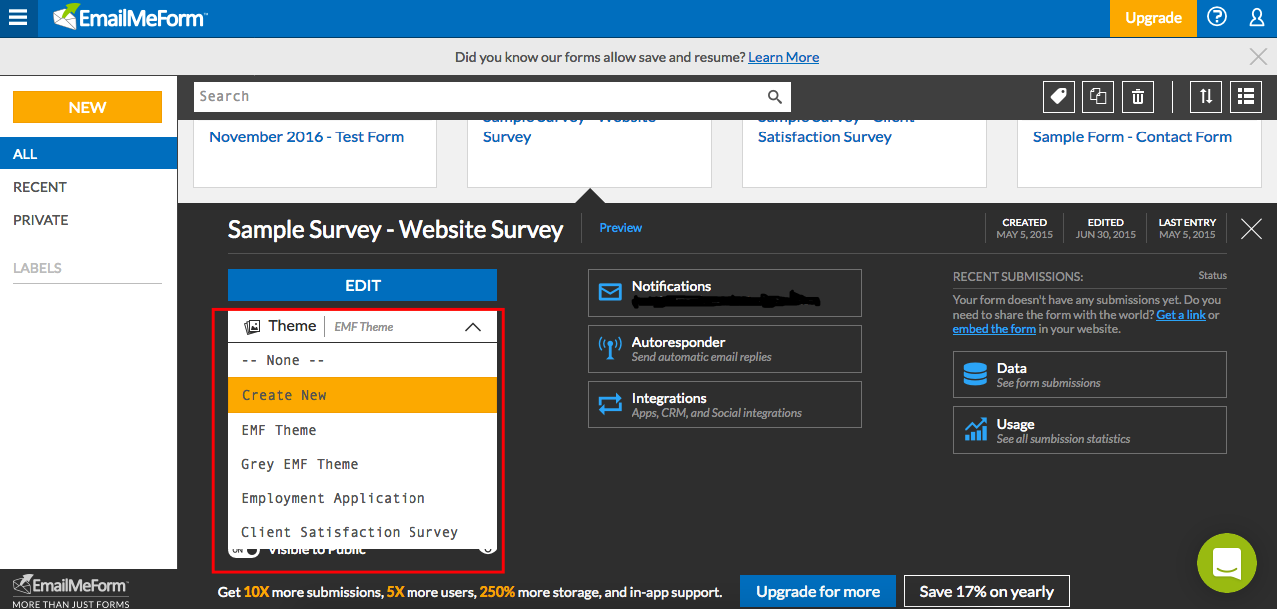Click the search magnifier icon

pos(775,97)
